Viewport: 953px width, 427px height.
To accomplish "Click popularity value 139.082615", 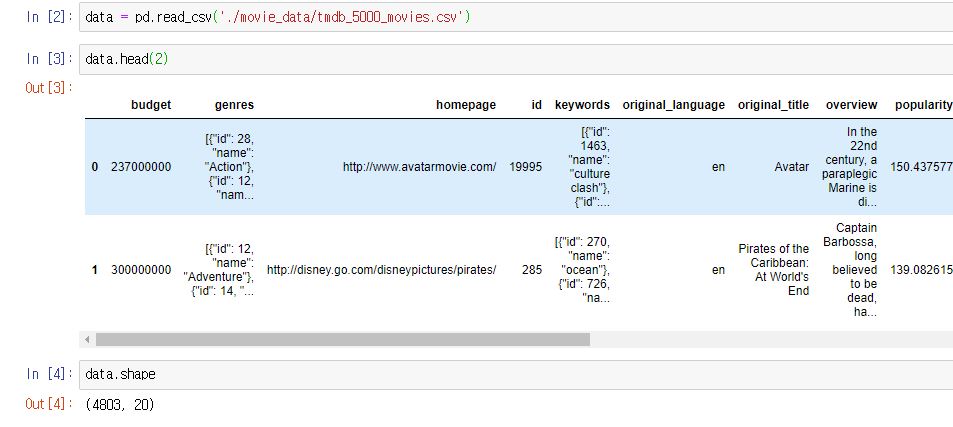I will click(921, 270).
